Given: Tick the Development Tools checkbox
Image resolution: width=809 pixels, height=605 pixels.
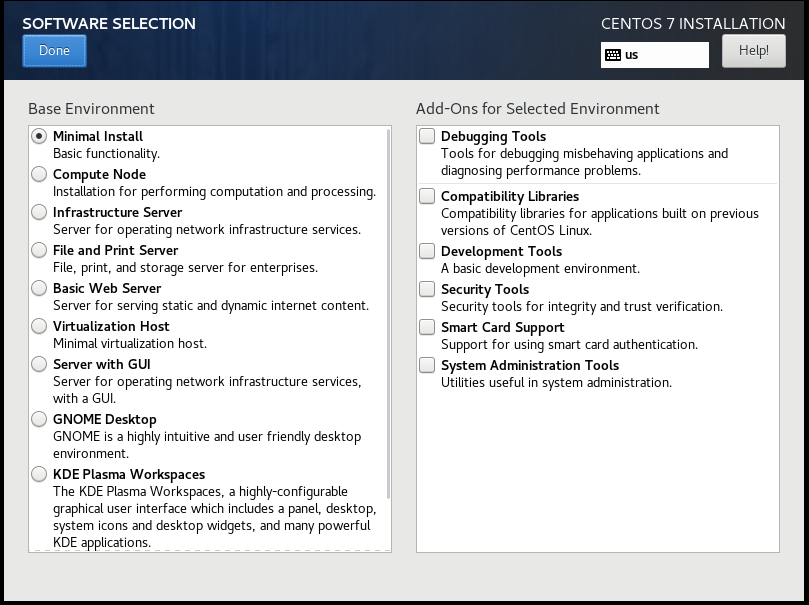Looking at the screenshot, I should [x=427, y=251].
